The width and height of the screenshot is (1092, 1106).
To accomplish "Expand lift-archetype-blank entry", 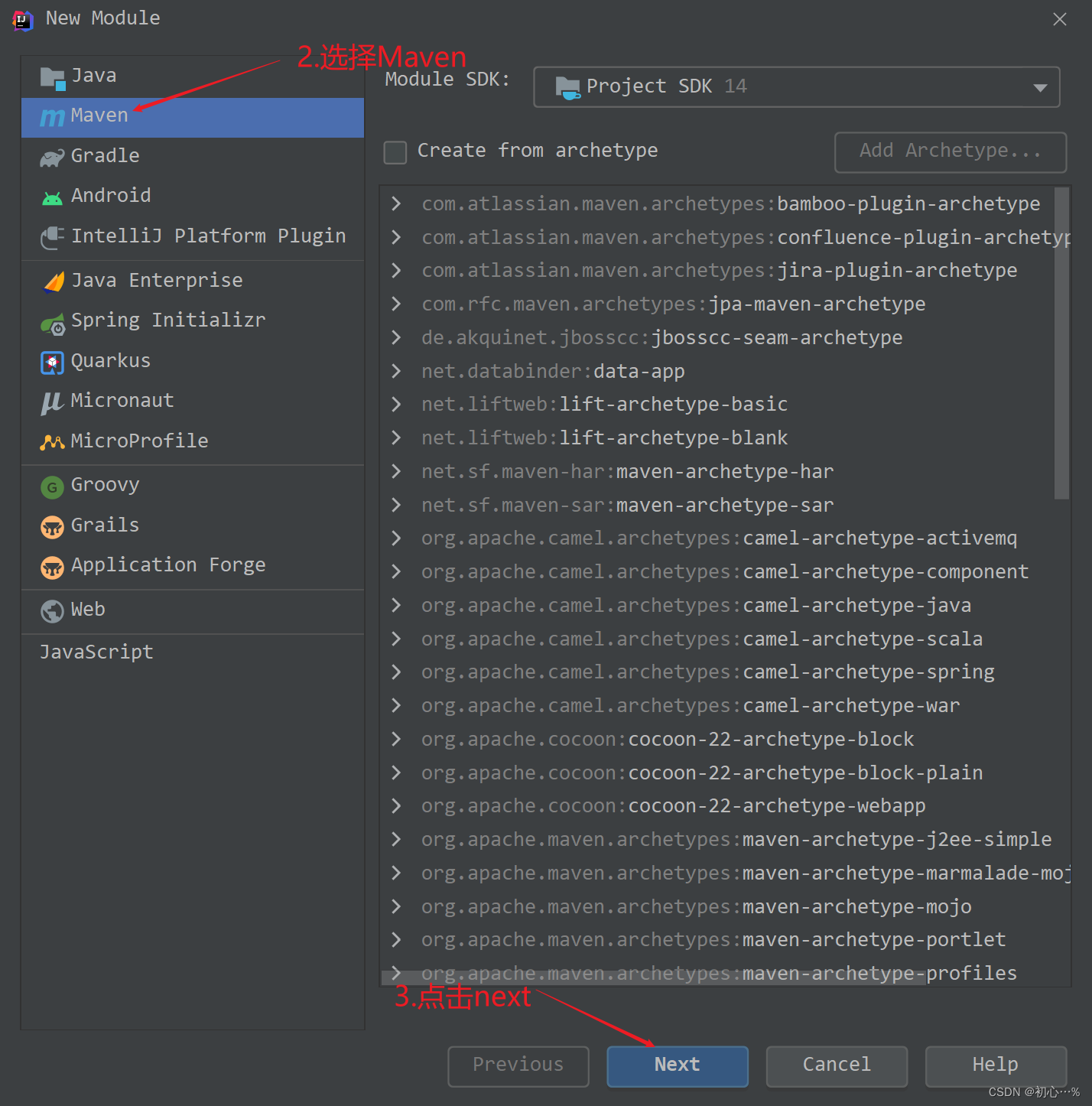I will point(396,438).
